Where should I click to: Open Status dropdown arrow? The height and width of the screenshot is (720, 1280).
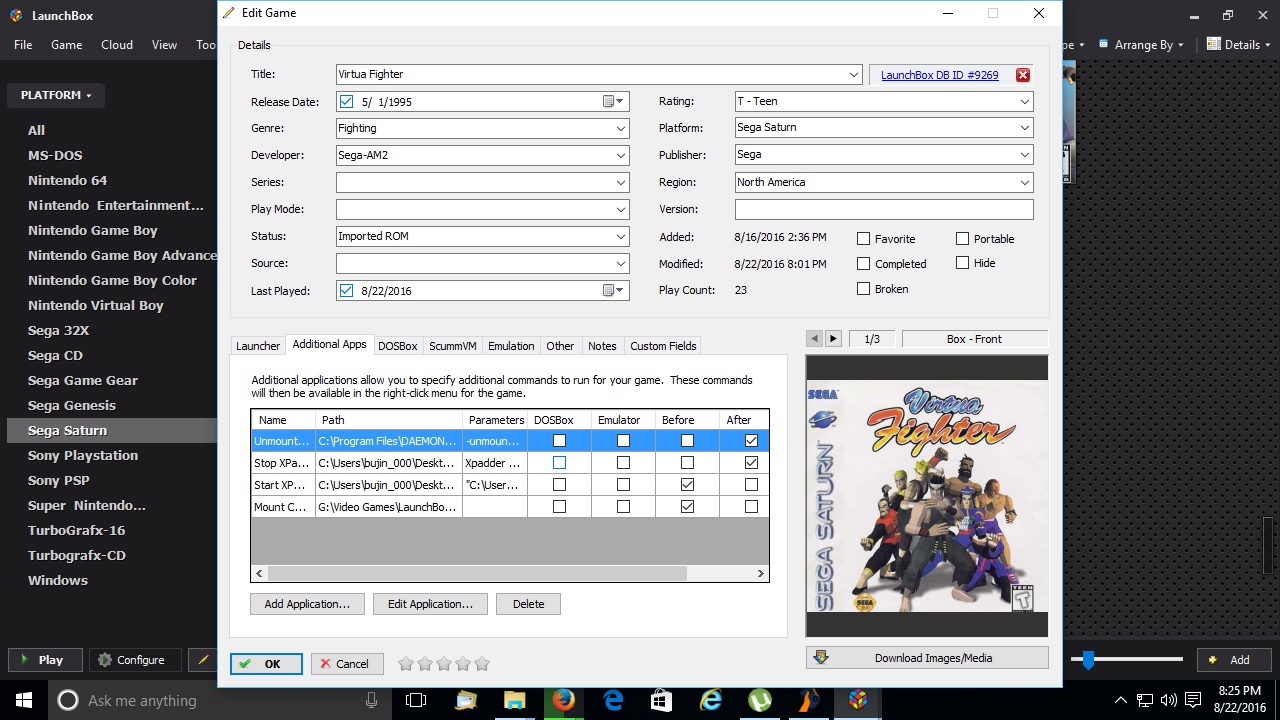(x=621, y=236)
